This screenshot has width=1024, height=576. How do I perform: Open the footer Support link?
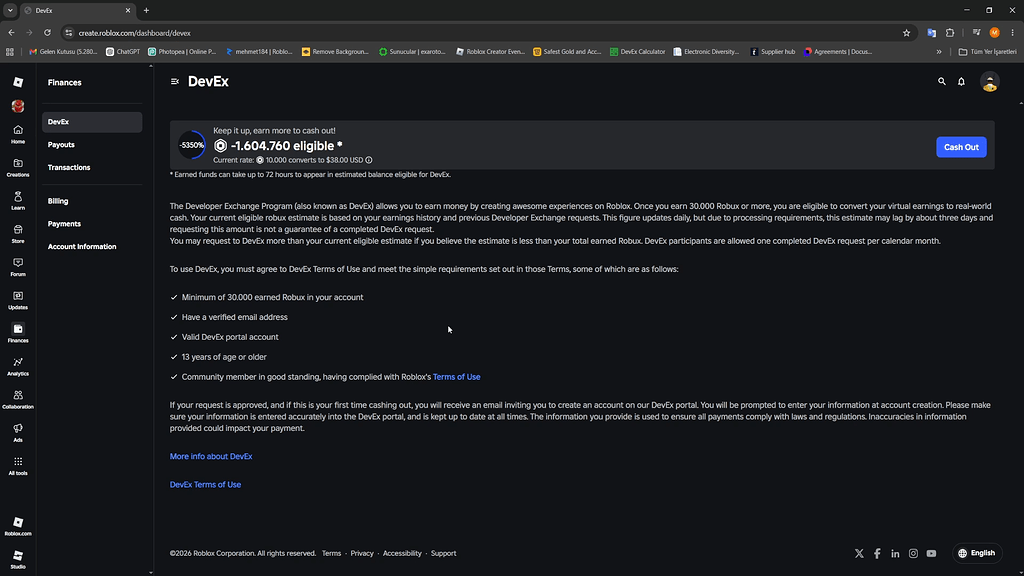443,553
